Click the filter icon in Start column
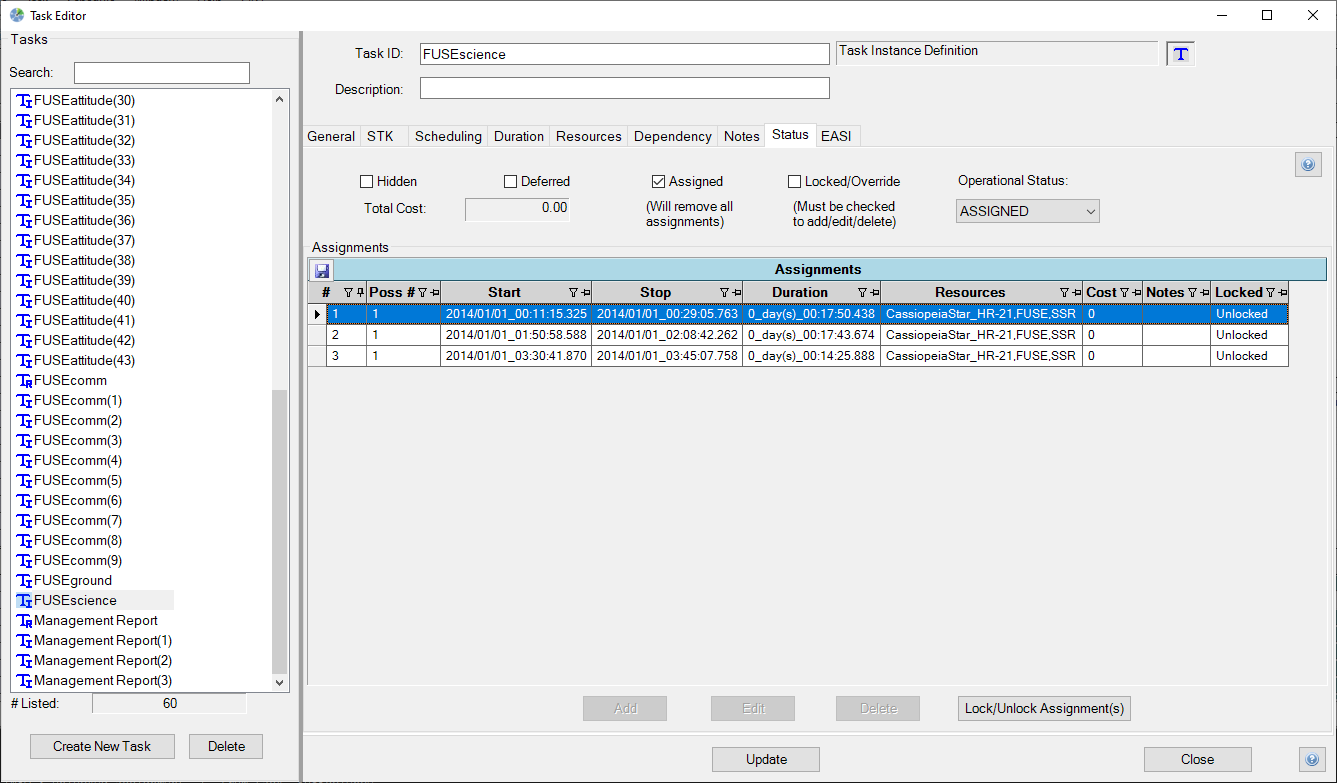 (x=573, y=293)
